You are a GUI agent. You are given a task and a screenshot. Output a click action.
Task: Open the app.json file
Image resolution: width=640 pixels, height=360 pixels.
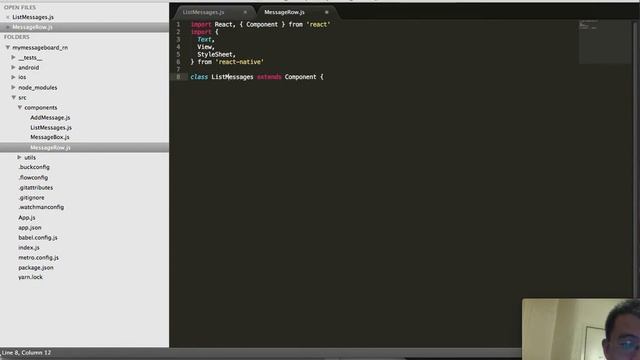[x=30, y=227]
